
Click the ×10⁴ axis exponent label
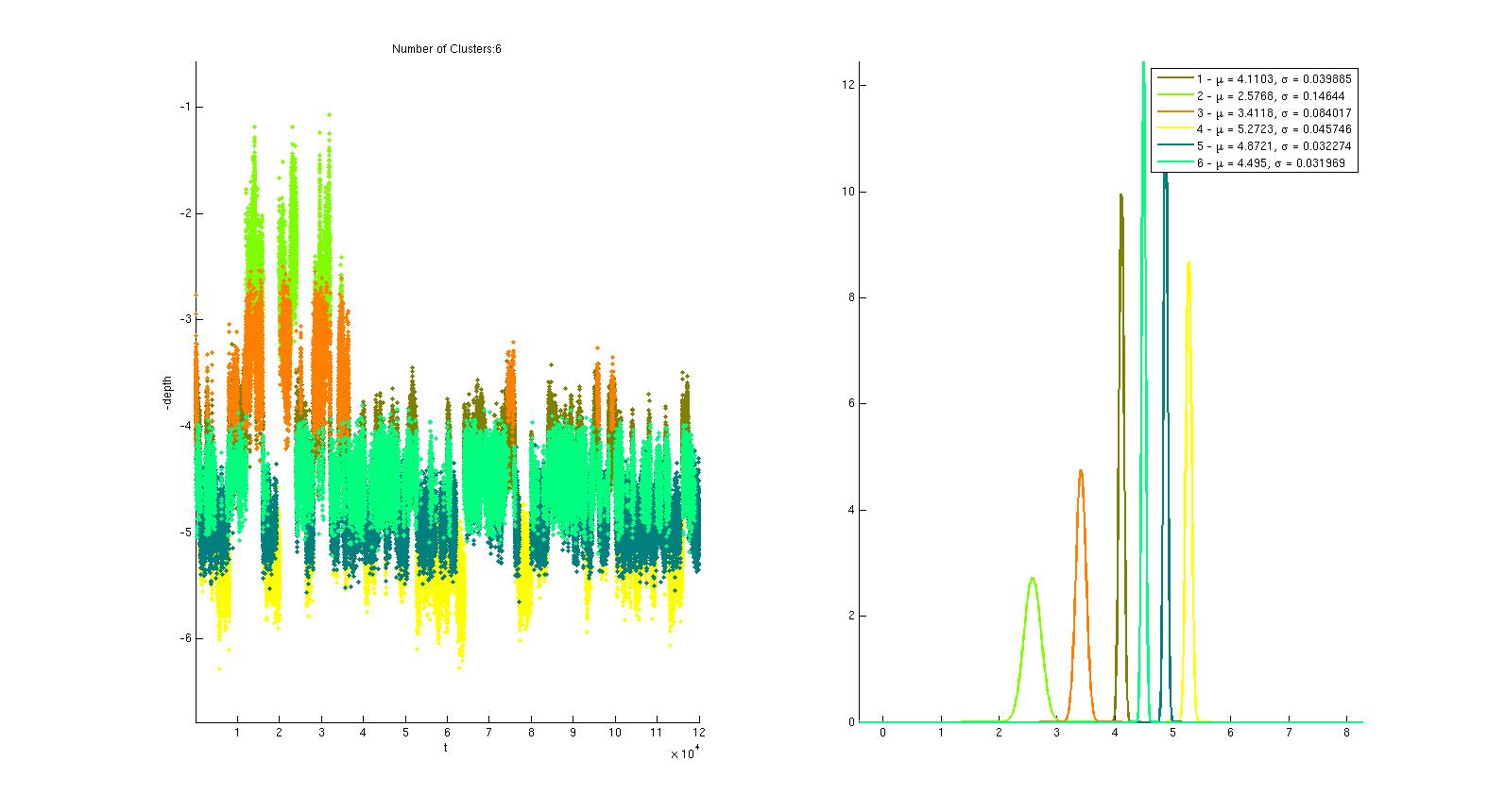coord(683,753)
